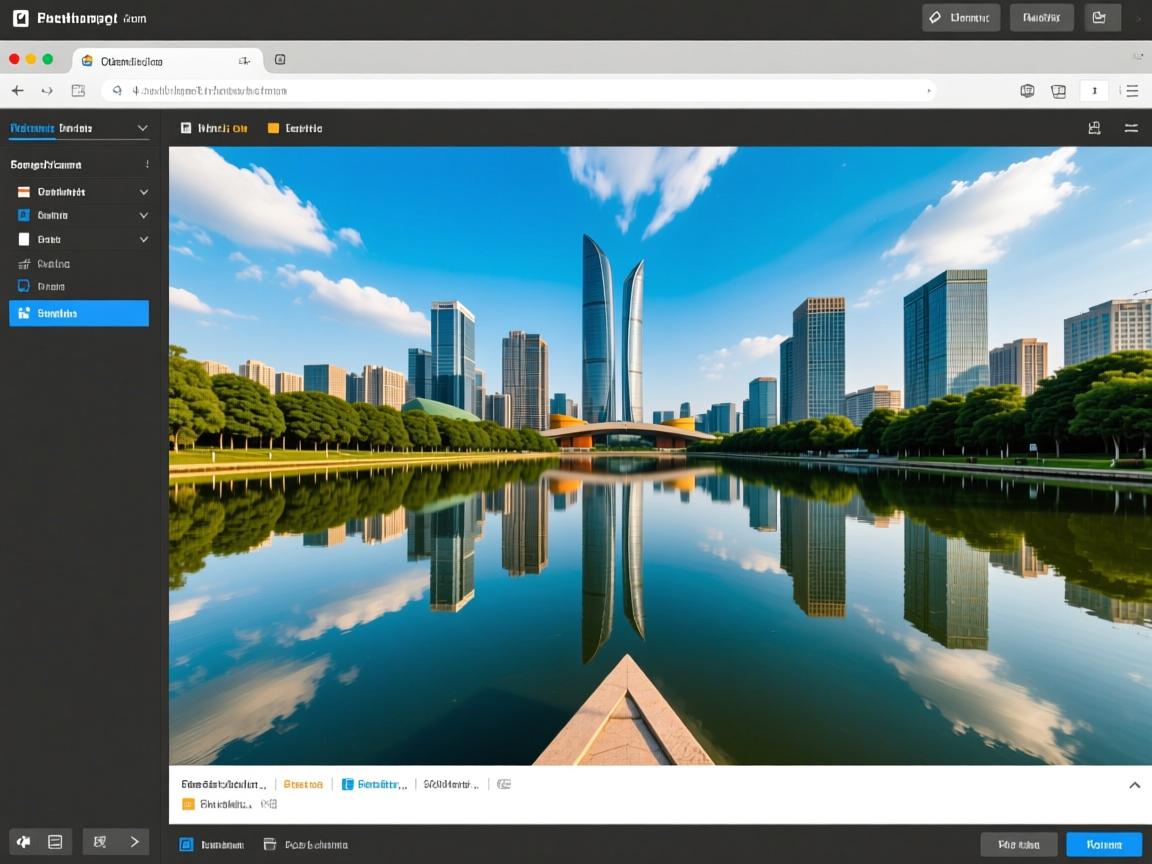Click the new tab button beside the open tab
Screen dimensions: 1152x864
click(280, 60)
